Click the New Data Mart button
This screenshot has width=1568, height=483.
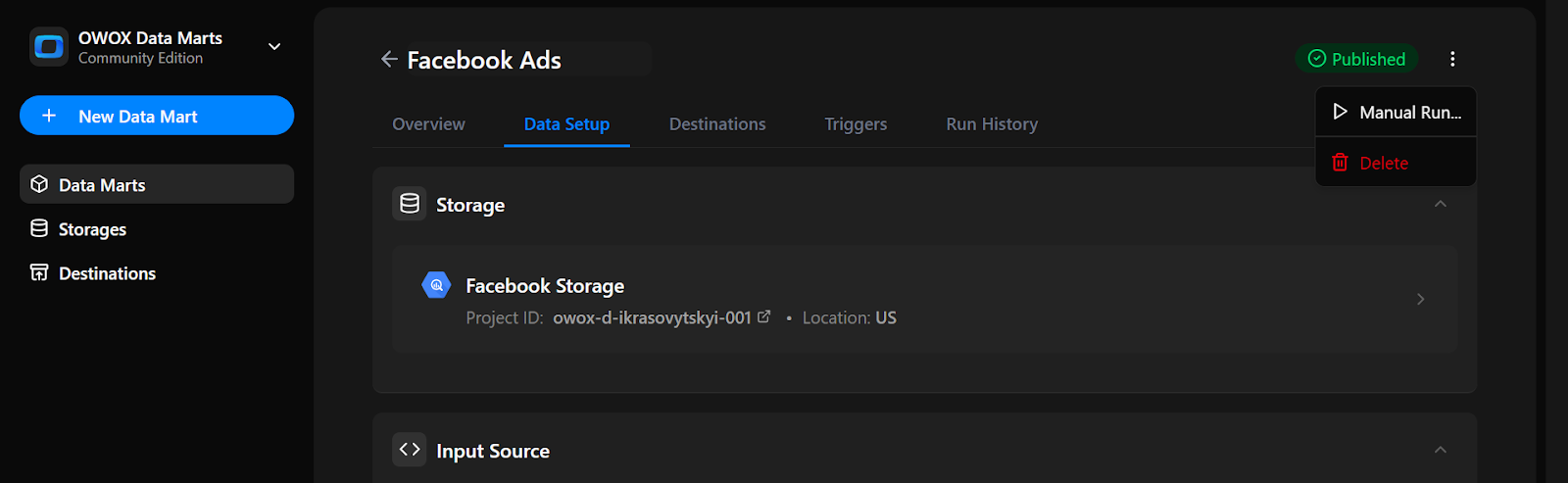point(157,116)
